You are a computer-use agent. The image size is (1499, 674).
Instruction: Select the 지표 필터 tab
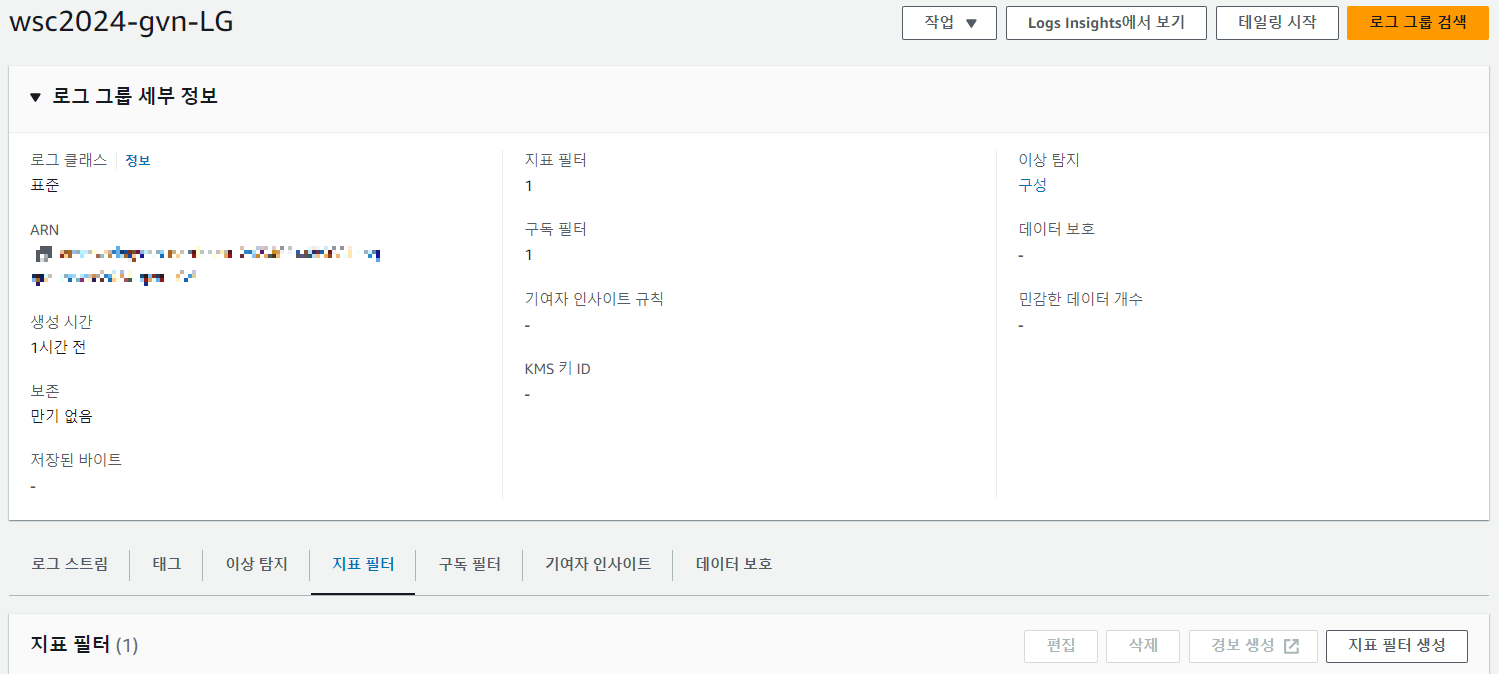363,564
